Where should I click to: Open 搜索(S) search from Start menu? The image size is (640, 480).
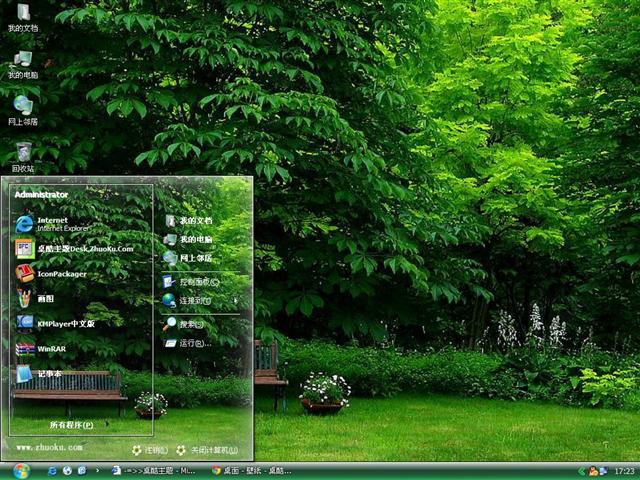[x=183, y=324]
